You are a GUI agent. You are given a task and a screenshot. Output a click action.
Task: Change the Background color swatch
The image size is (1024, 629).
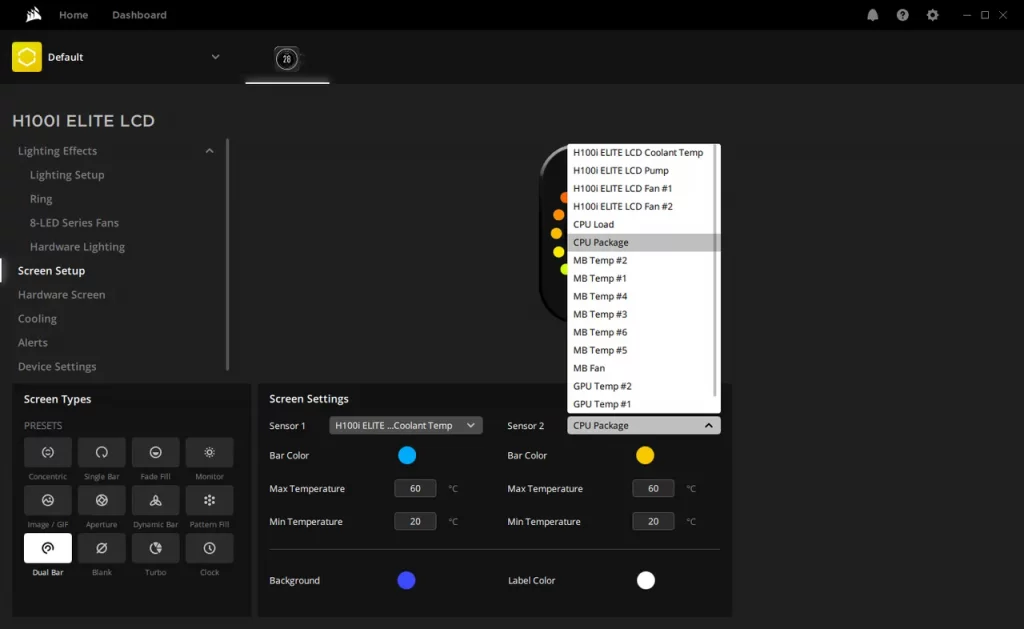point(406,580)
